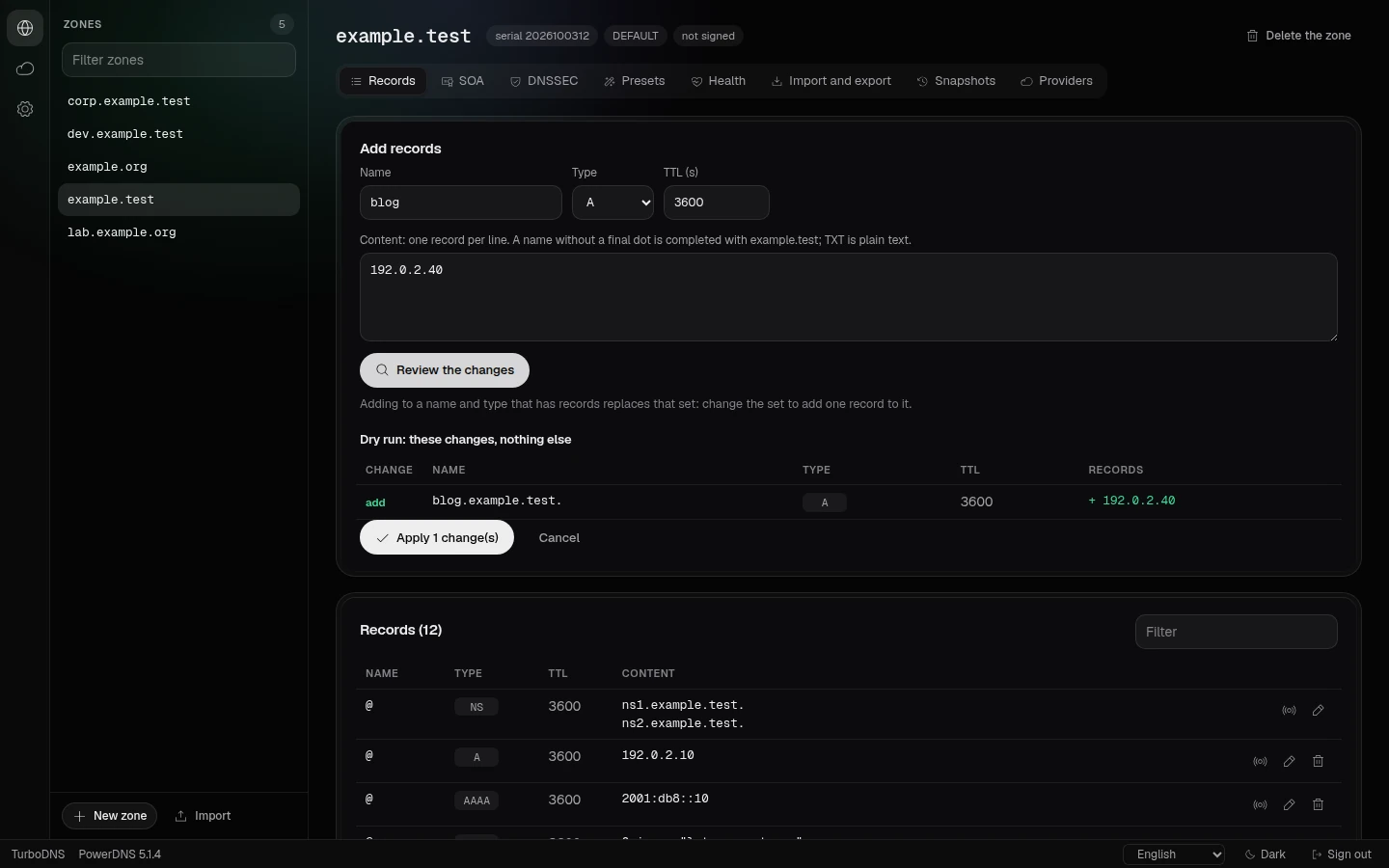Open the record Type dropdown showing A
1389x868 pixels.
(613, 203)
